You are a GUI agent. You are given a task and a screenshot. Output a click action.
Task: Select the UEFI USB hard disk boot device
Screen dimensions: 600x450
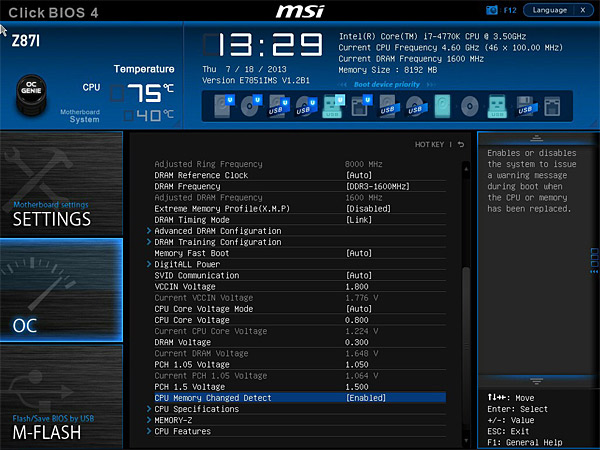[x=279, y=106]
